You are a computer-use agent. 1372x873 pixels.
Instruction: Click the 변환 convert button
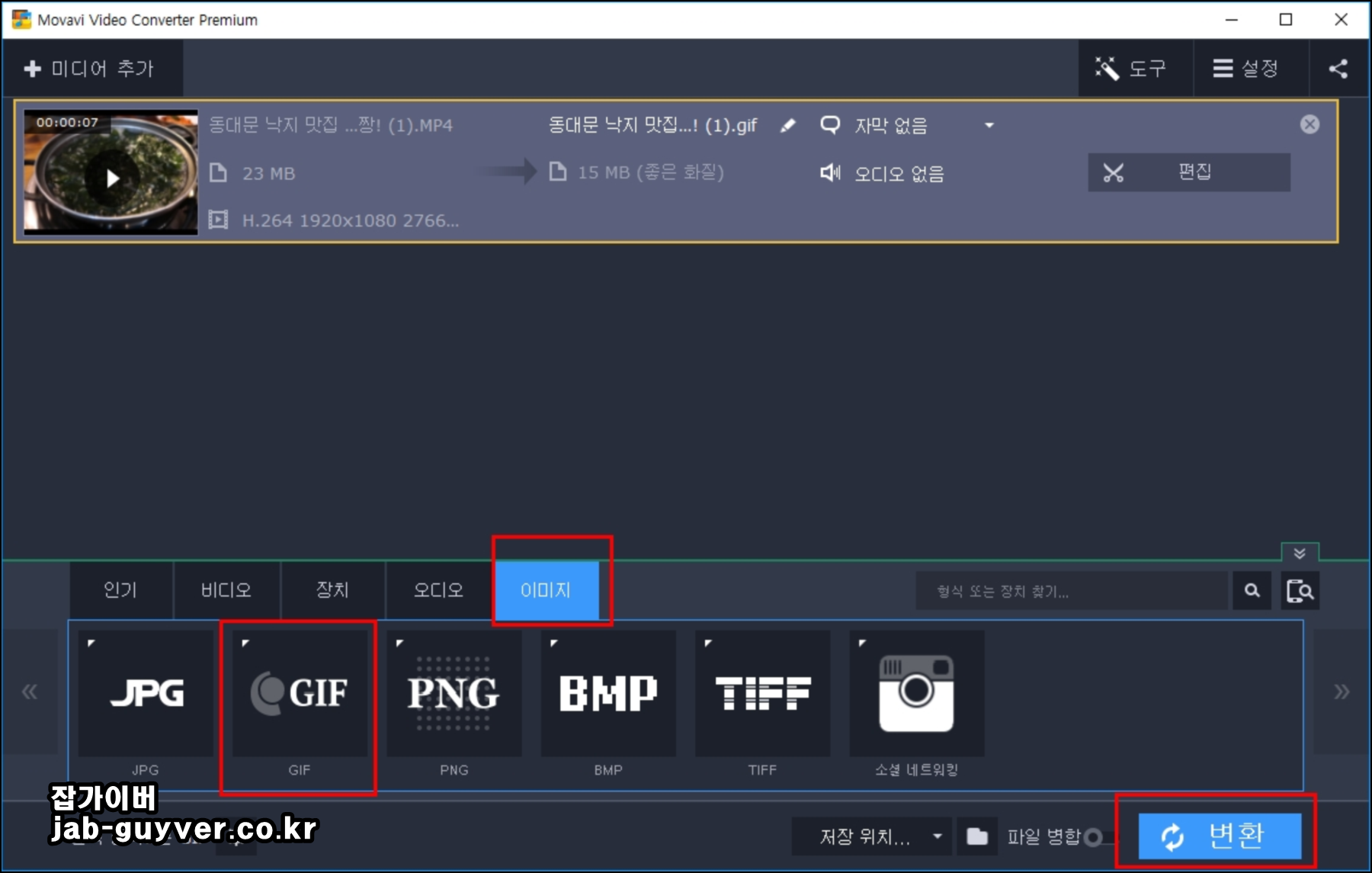point(1220,836)
